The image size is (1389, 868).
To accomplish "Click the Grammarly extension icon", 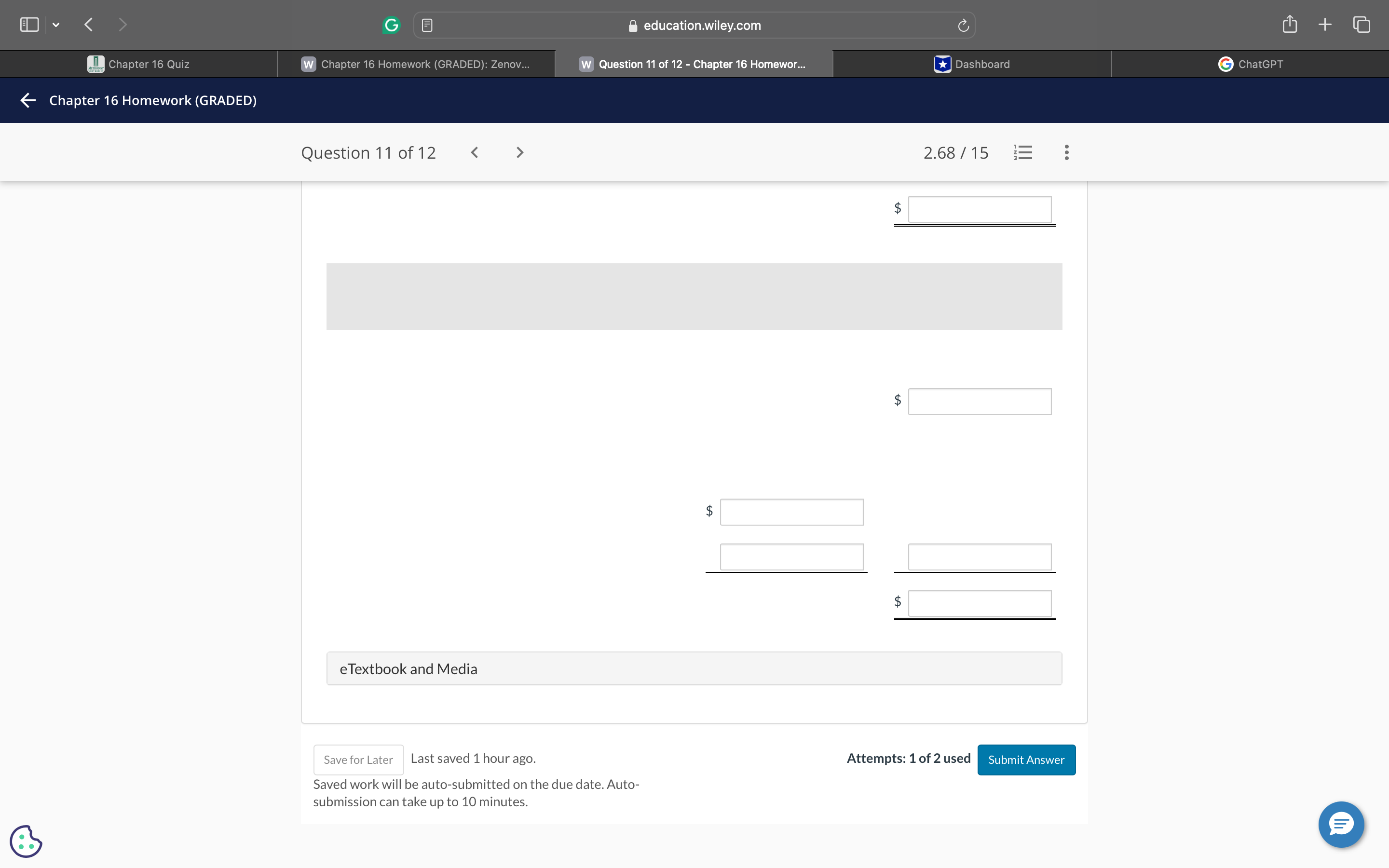I will (x=391, y=25).
